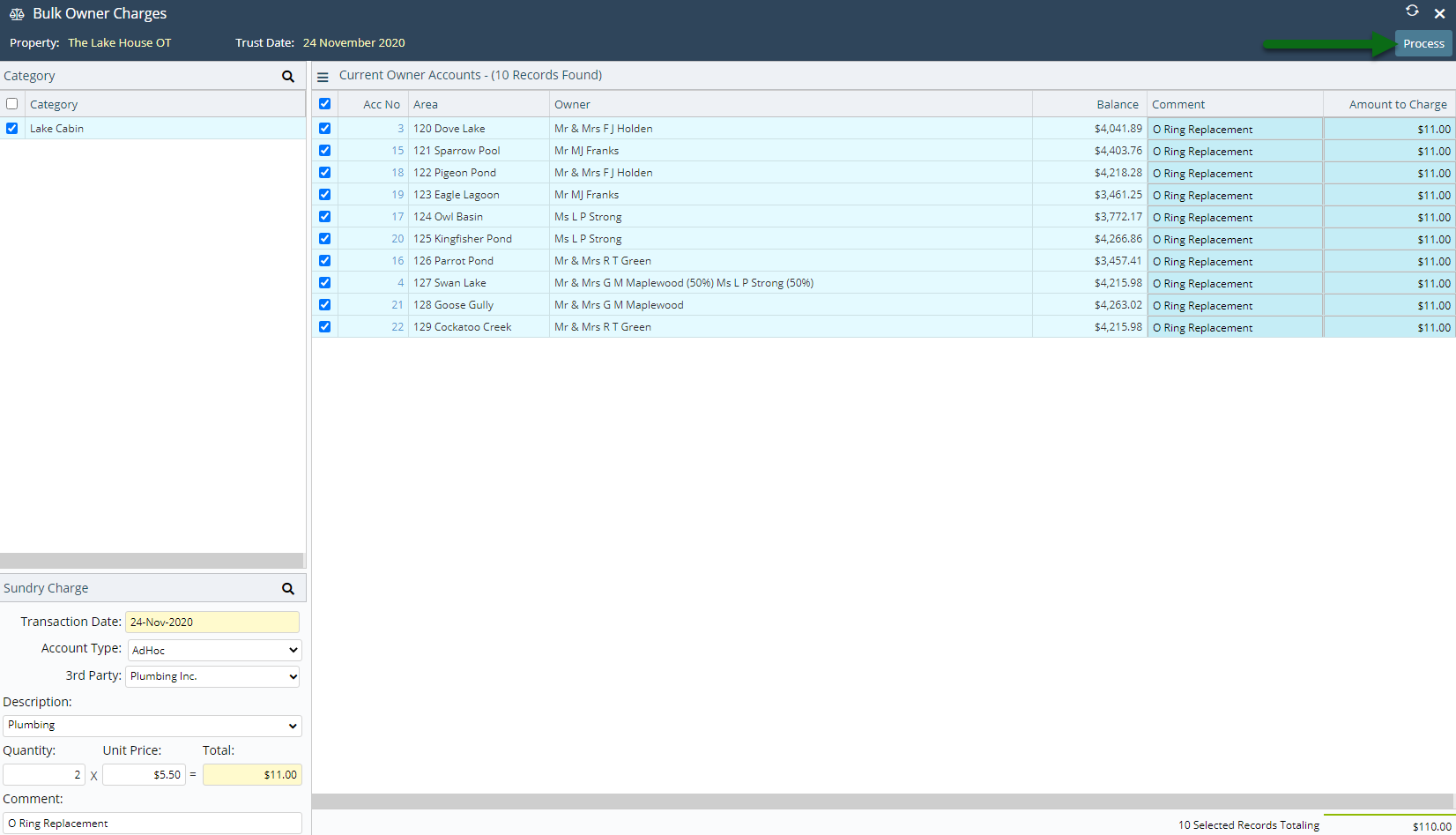Screen dimensions: 1456x835
Task: Edit comment for 128 Goose Gully row
Action: pyautogui.click(x=1235, y=305)
